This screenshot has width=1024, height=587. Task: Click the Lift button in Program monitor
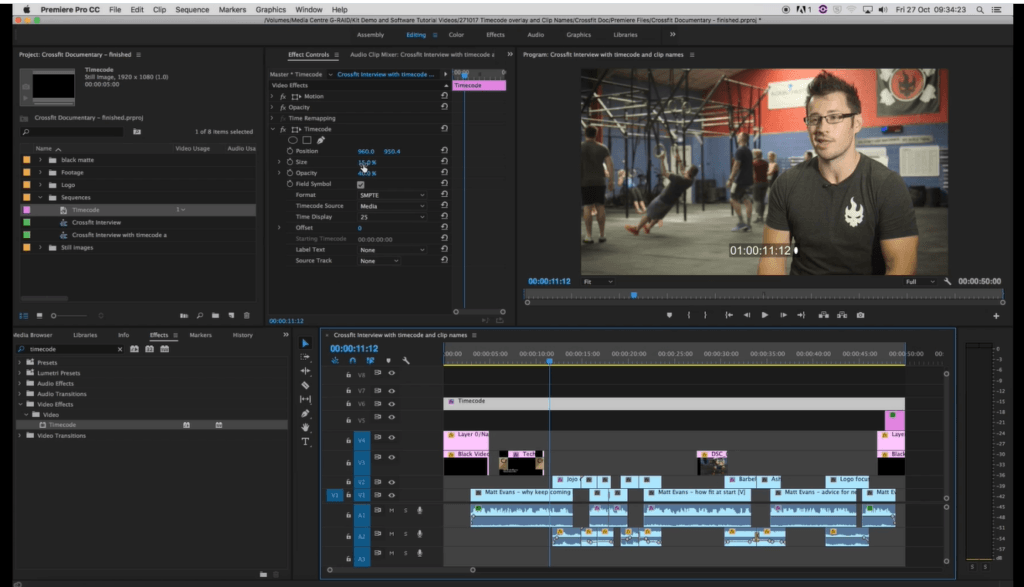(x=824, y=315)
